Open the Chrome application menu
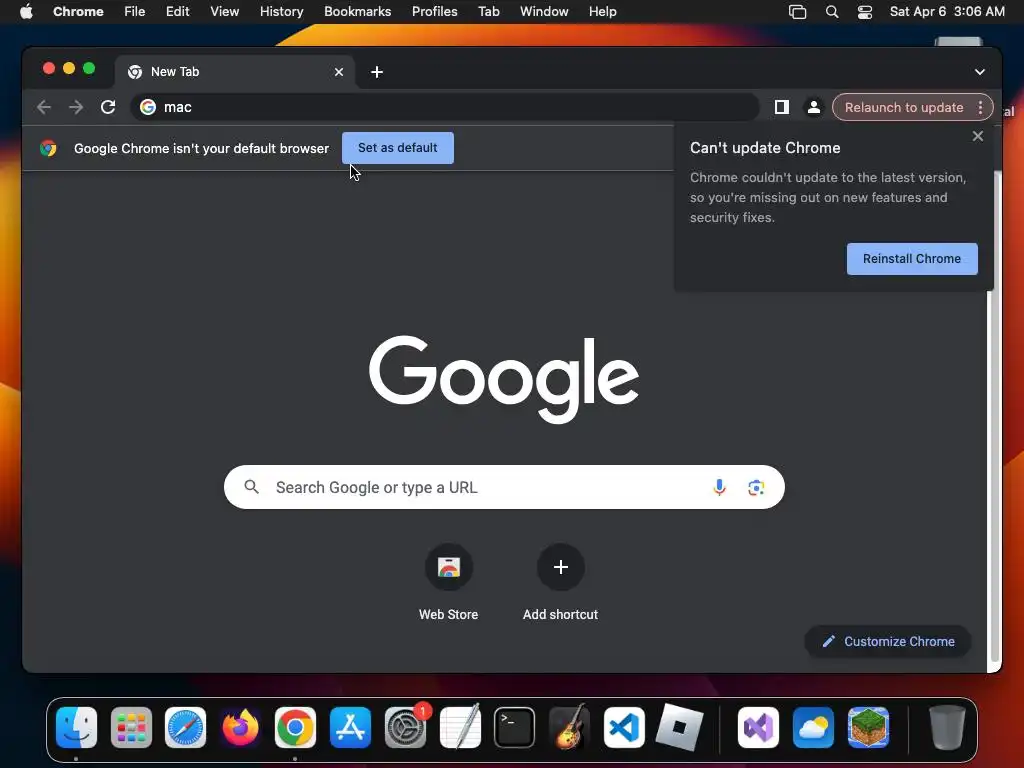 tap(78, 12)
